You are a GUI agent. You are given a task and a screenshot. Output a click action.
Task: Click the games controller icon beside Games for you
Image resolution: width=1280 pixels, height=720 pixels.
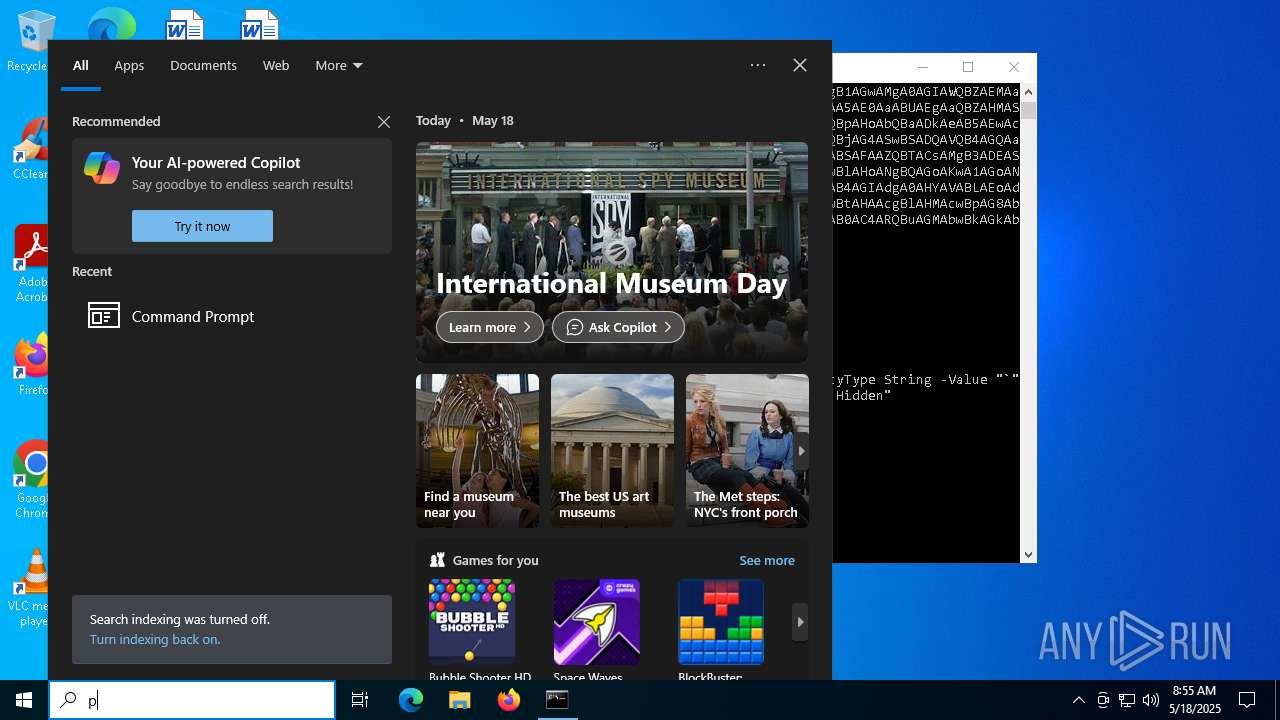[x=437, y=560]
